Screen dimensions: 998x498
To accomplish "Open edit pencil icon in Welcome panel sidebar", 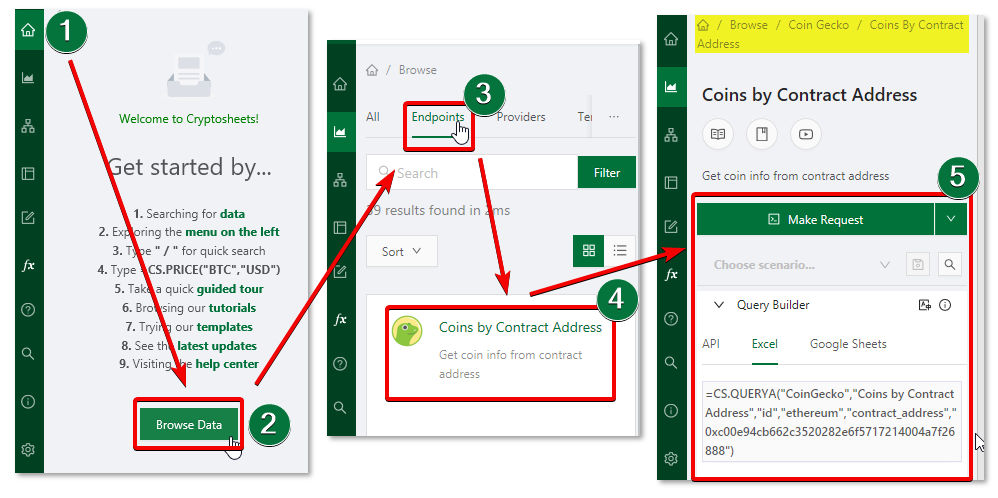I will tap(28, 218).
